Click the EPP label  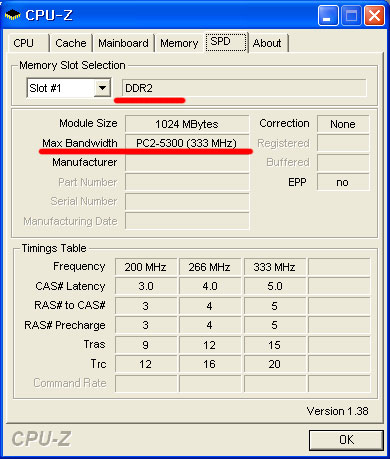pyautogui.click(x=297, y=182)
